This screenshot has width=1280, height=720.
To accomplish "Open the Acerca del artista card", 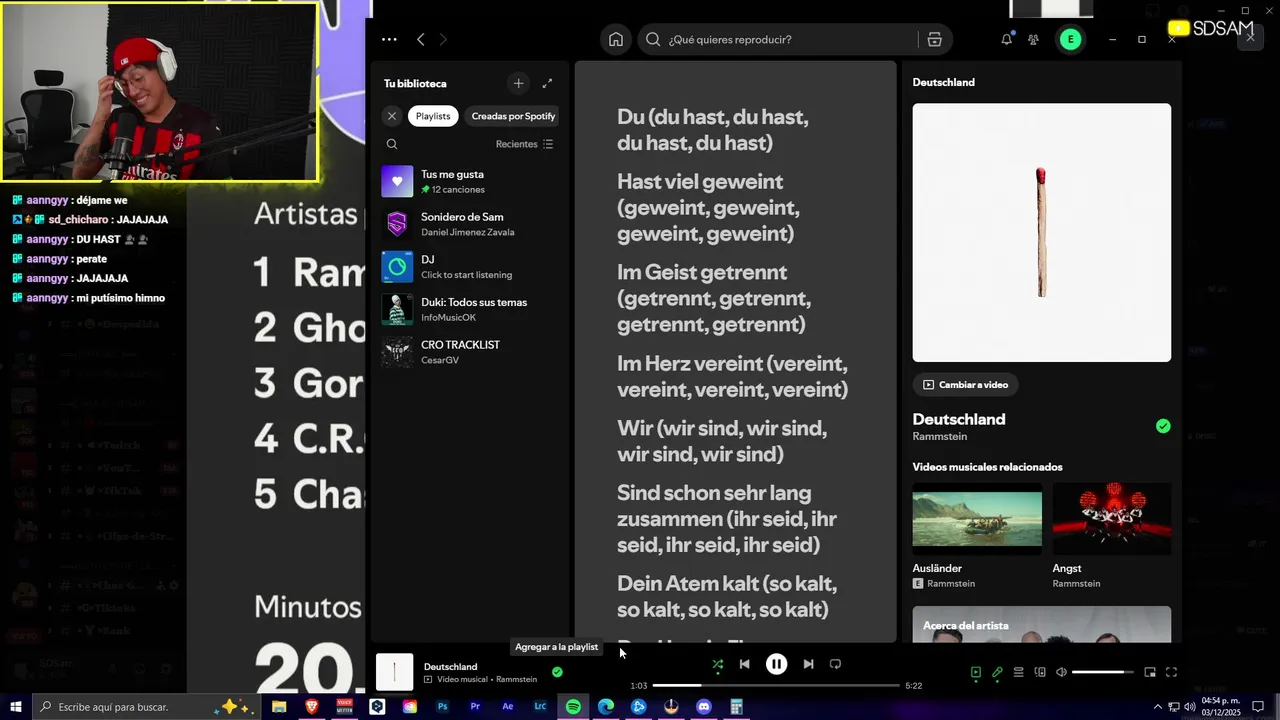I will click(1041, 624).
